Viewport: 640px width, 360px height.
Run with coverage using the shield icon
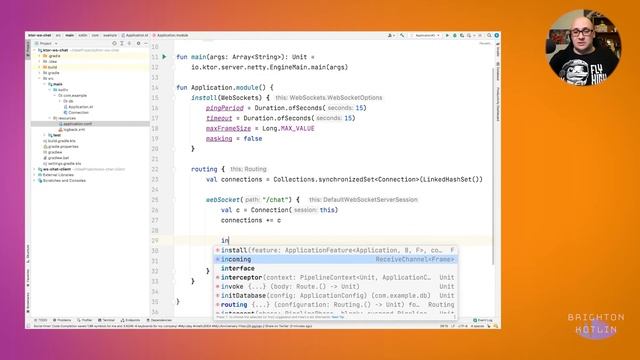(x=462, y=36)
